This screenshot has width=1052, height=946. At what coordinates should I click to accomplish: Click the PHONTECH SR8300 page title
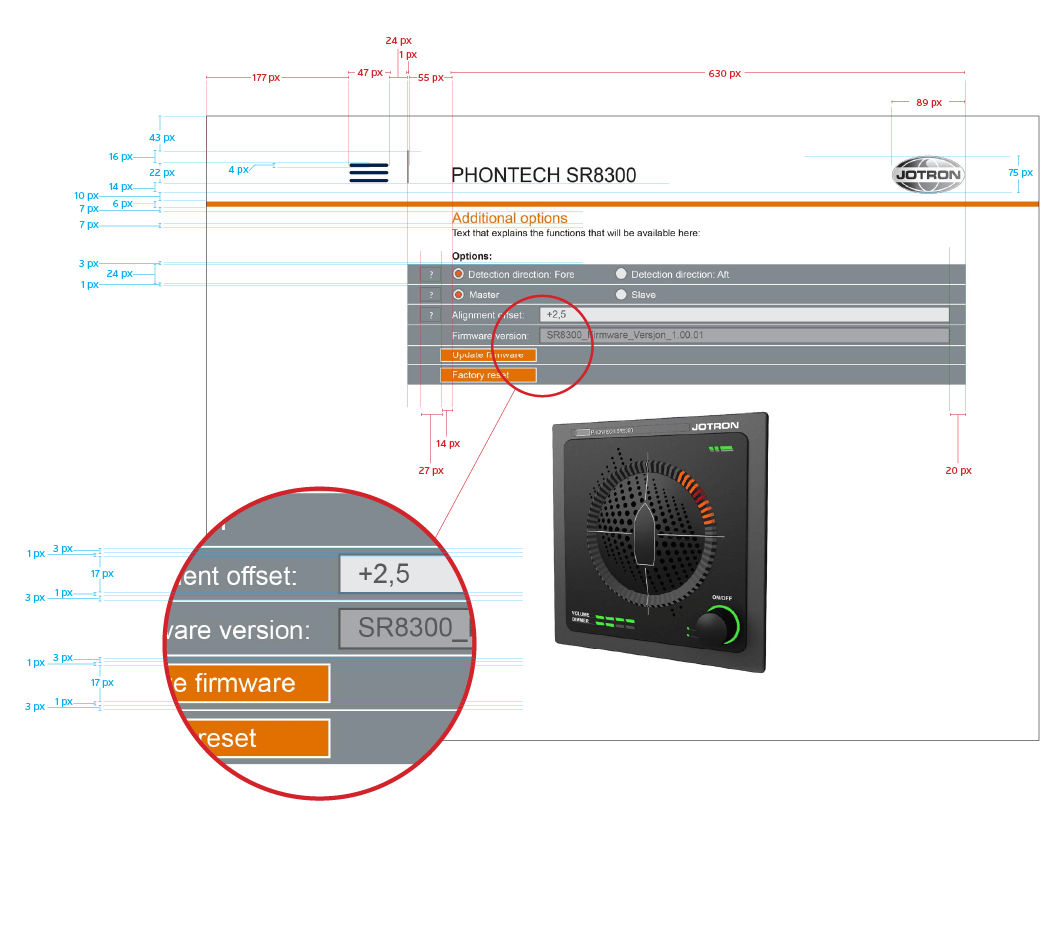(543, 175)
